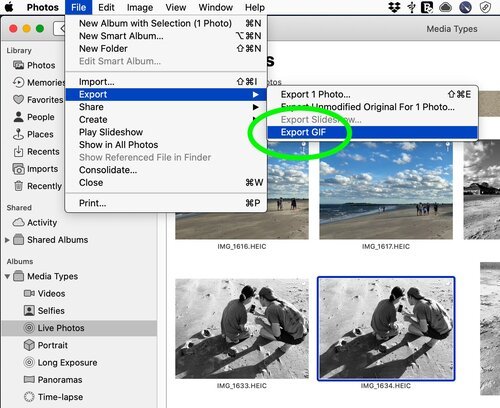
Task: Open Memories from its sidebar icon
Action: tap(18, 82)
